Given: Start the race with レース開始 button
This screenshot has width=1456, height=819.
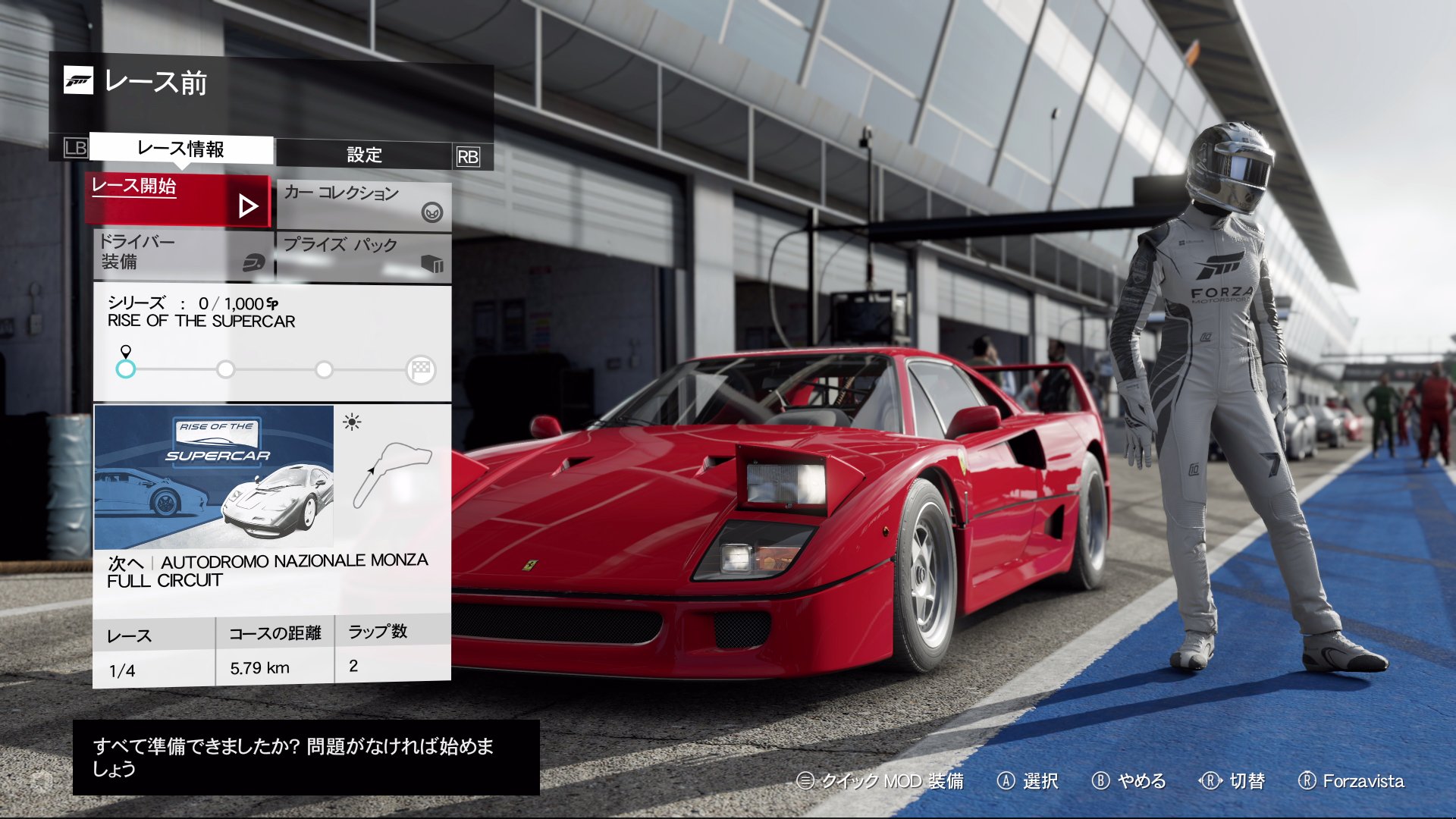Looking at the screenshot, I should click(178, 201).
